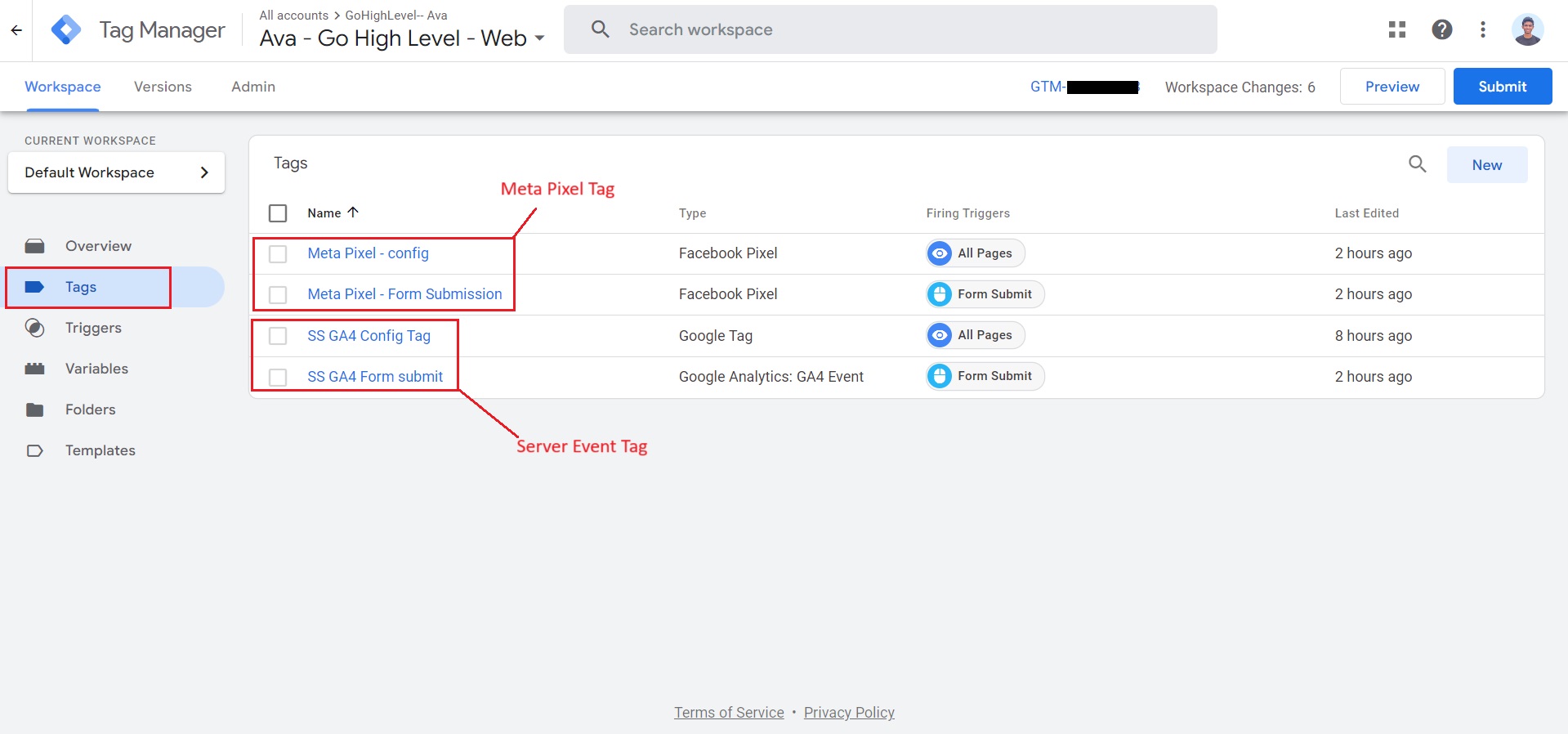Check the Meta Pixel - config row checkbox
Screen dimensions: 1568x734
278,254
